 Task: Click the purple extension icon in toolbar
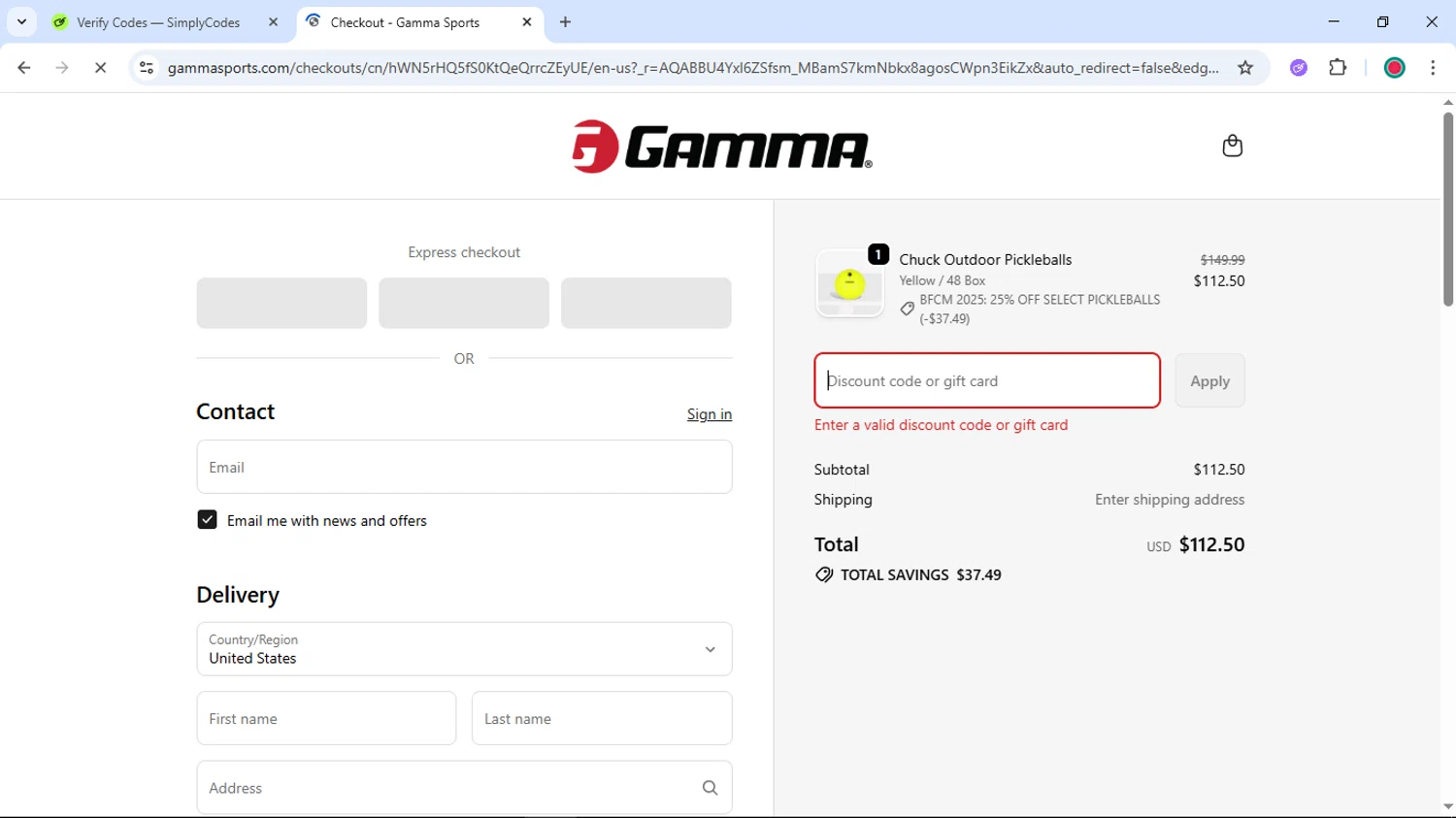(x=1299, y=68)
